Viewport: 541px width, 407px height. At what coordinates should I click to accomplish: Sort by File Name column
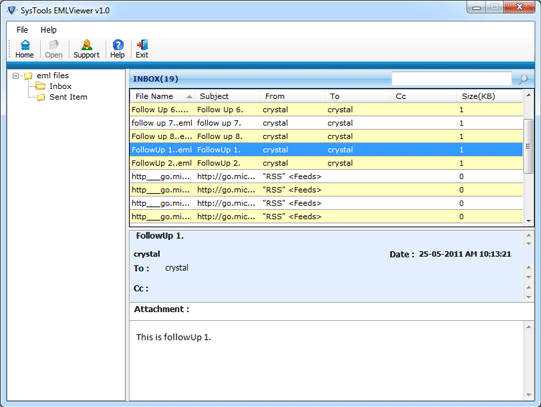coord(162,96)
